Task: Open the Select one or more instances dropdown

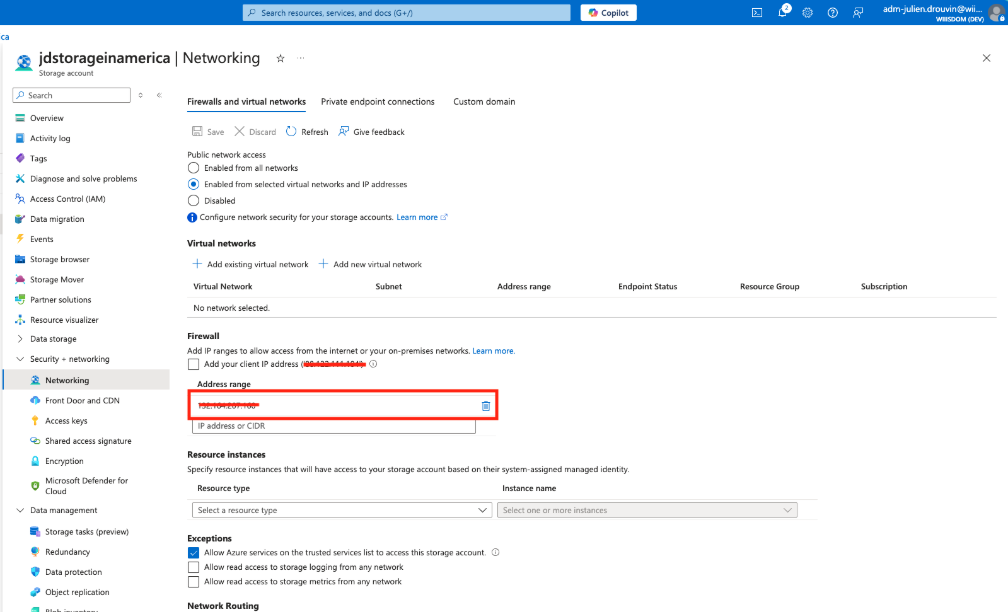Action: [x=647, y=509]
